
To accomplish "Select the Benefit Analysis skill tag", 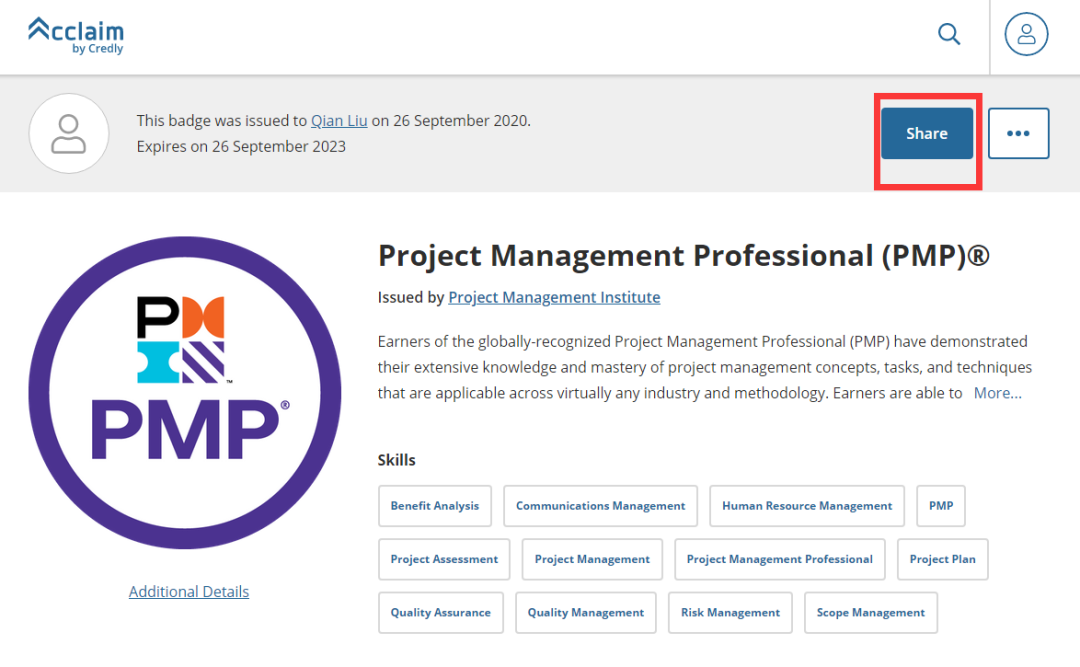I will 435,506.
